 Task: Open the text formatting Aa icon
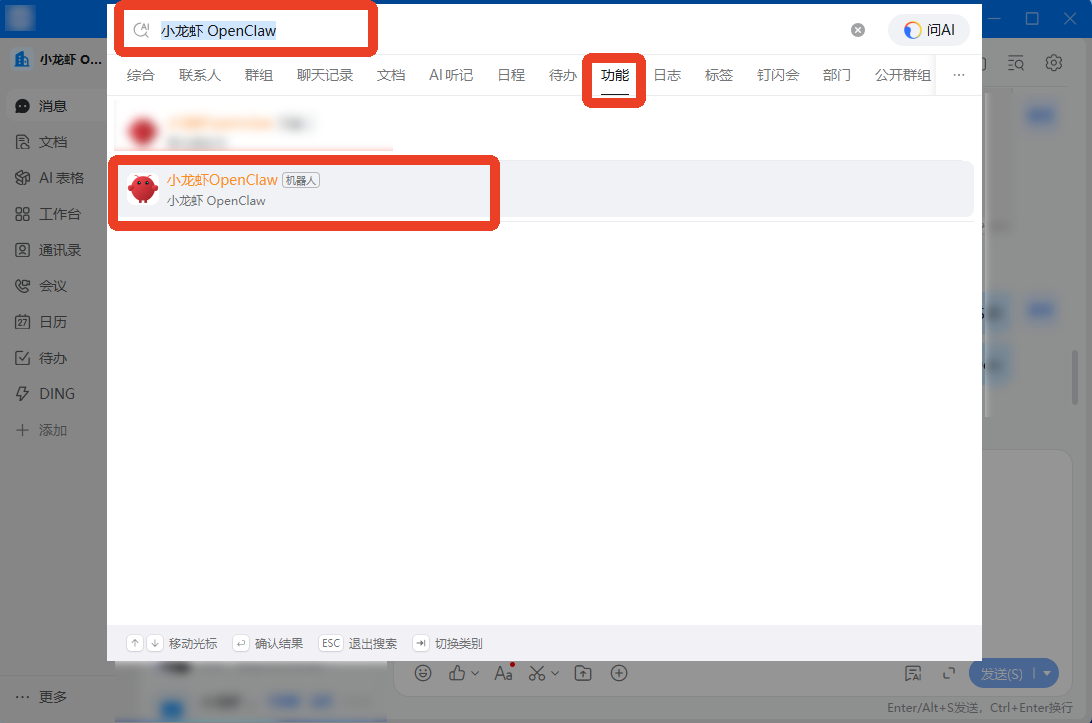point(503,673)
